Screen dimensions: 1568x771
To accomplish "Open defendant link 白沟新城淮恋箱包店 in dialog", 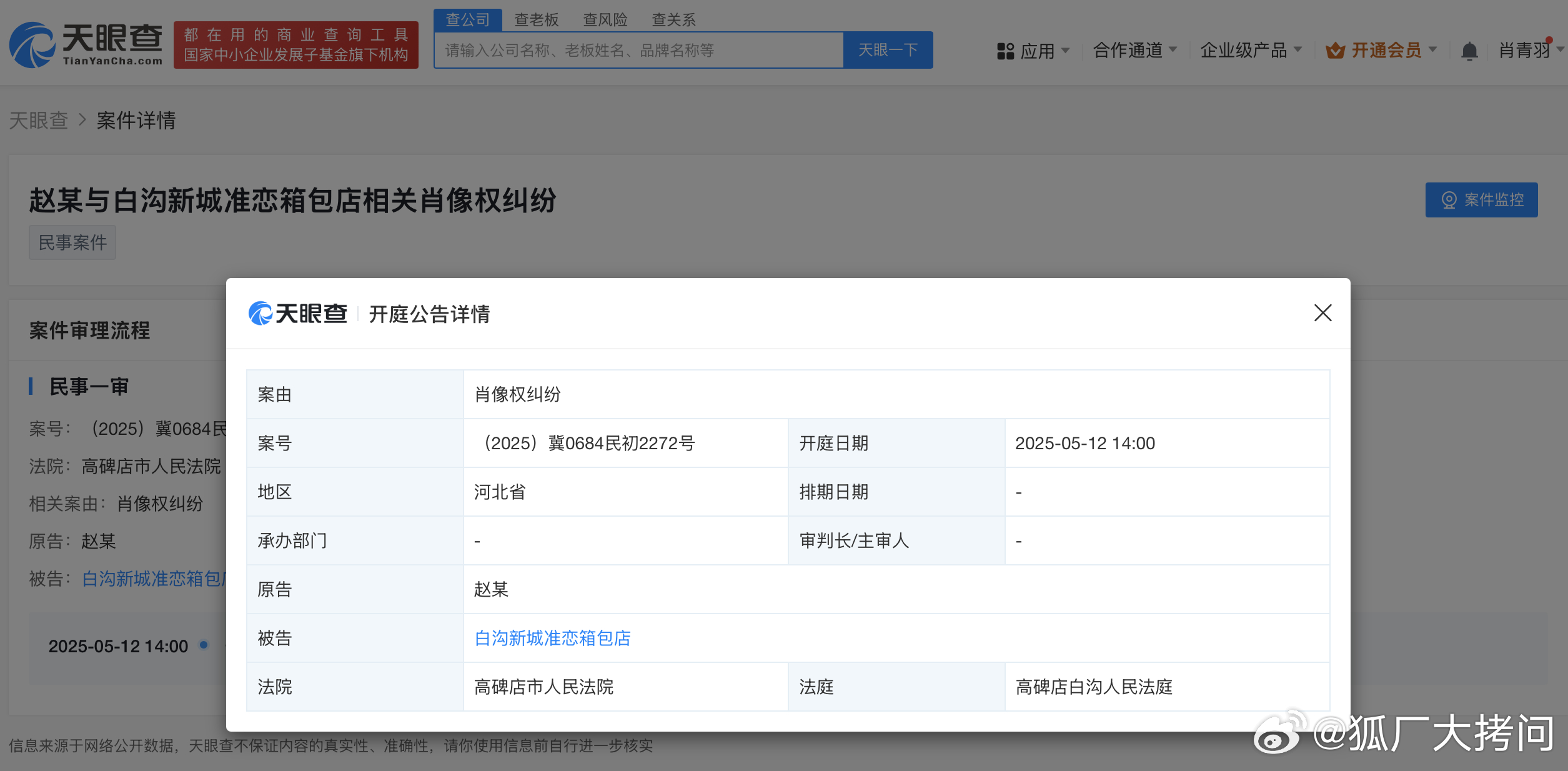I will [x=552, y=638].
